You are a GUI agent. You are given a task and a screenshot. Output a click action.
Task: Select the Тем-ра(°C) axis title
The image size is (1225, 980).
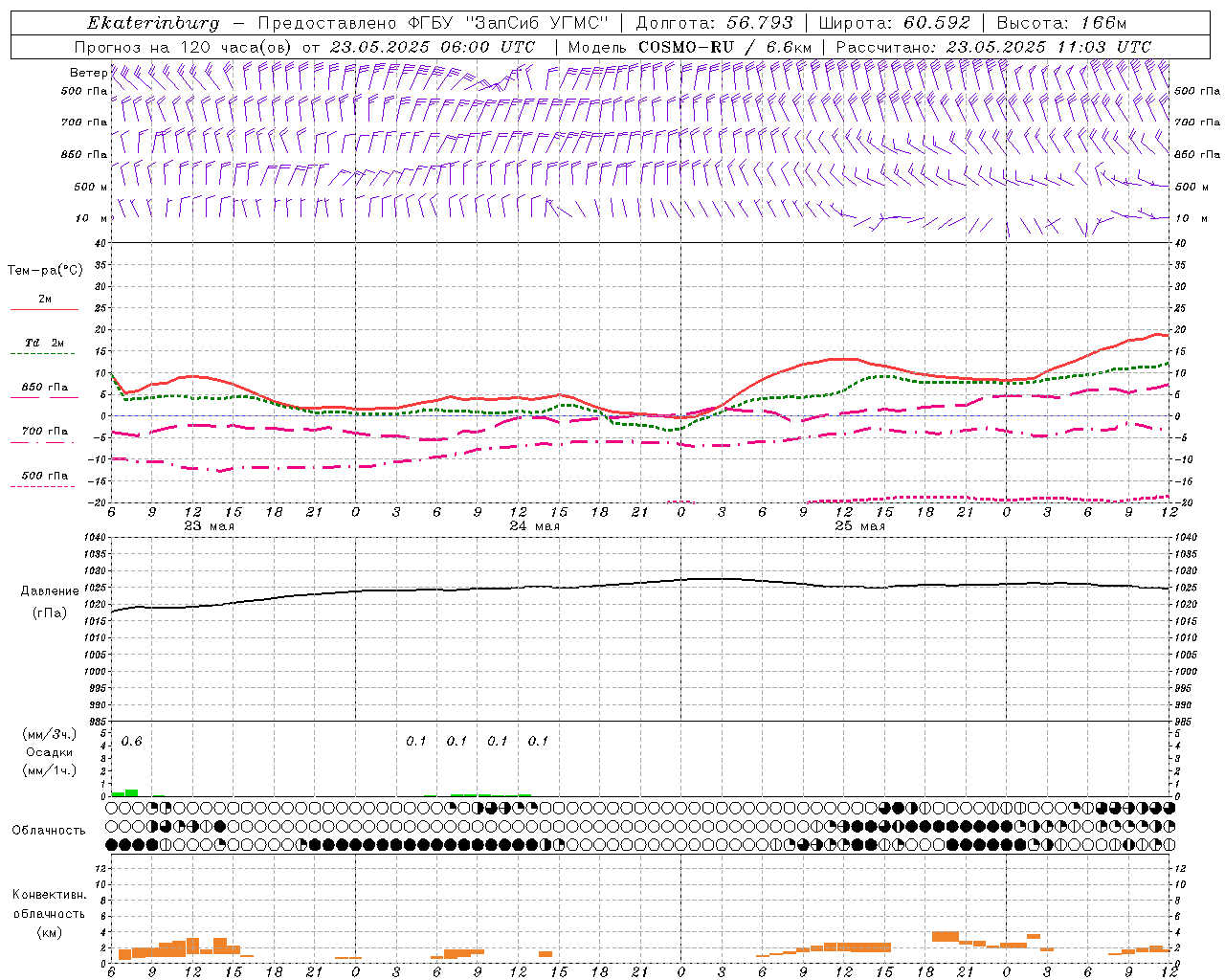(x=45, y=271)
